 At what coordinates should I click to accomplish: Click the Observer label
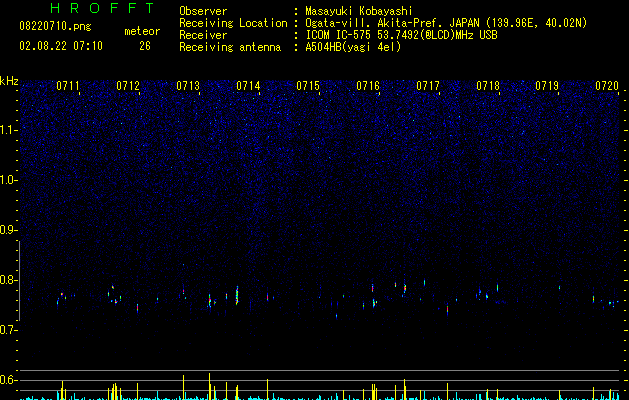pos(203,11)
